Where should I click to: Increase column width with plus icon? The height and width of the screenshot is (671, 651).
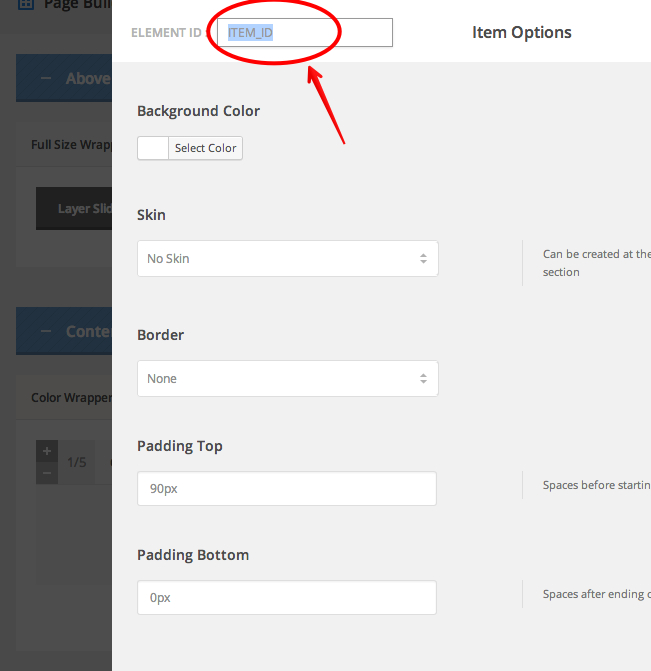pos(47,452)
